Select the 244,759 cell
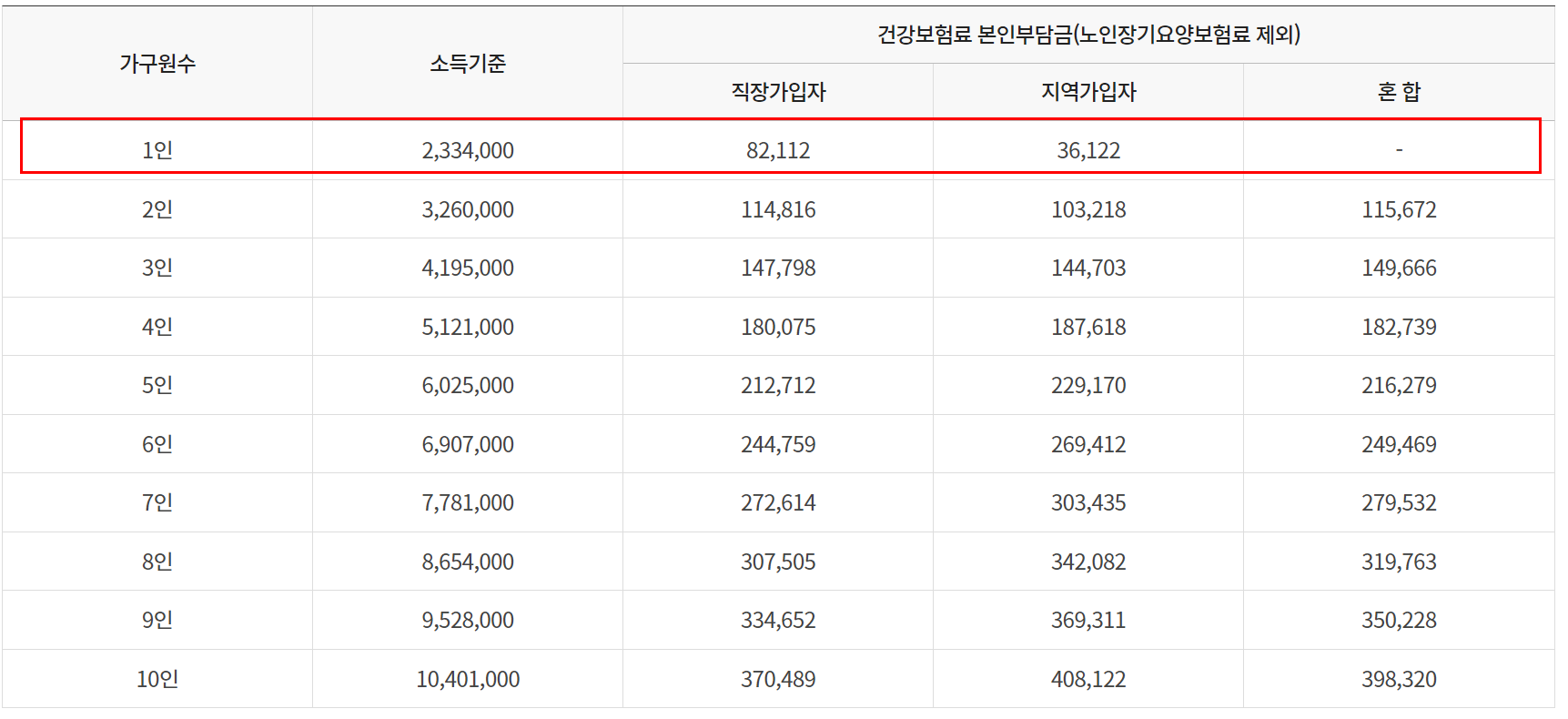Image resolution: width=1568 pixels, height=719 pixels. coord(778,444)
